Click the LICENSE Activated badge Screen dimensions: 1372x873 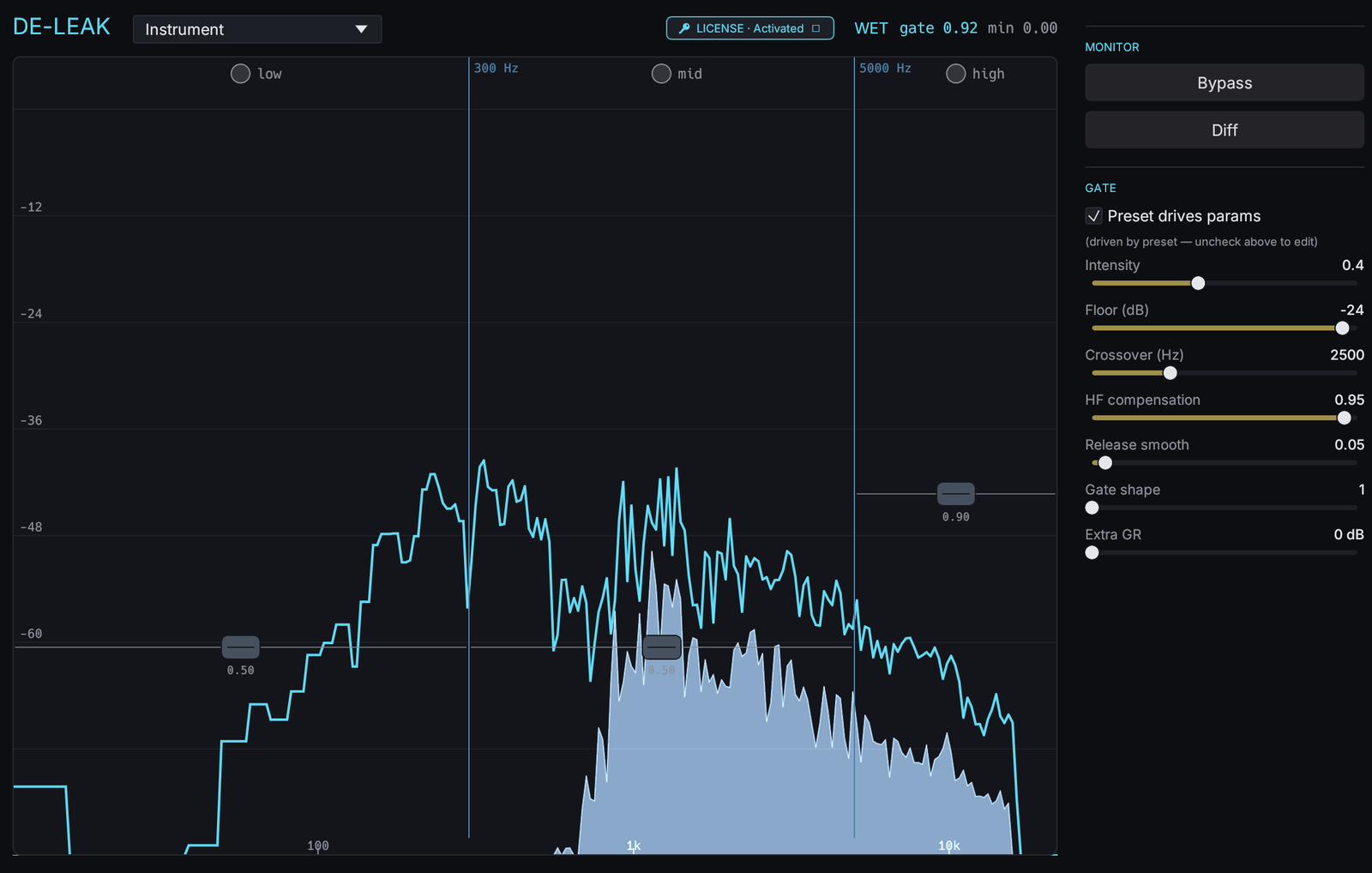click(x=749, y=28)
